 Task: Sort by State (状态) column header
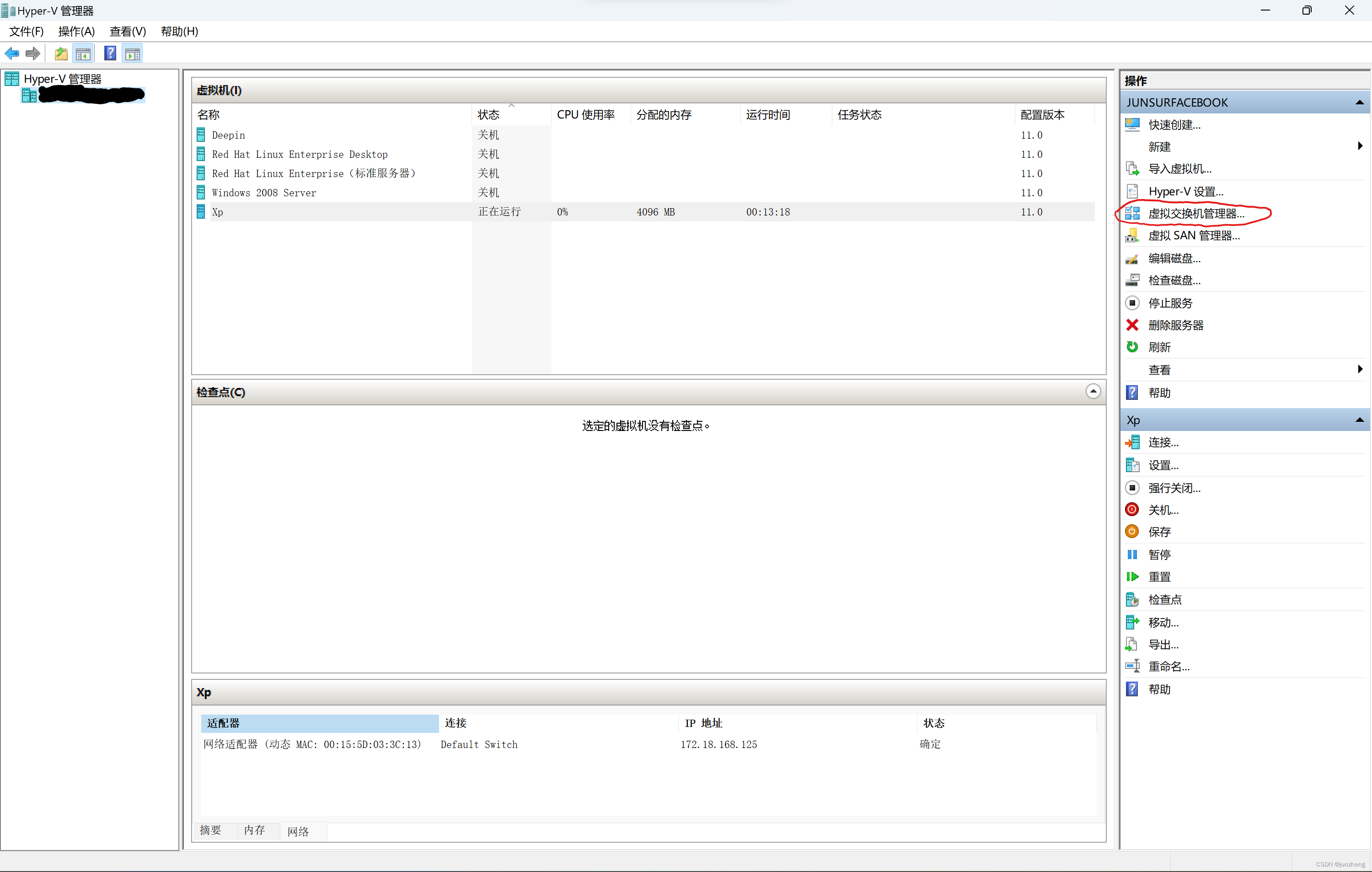(x=512, y=114)
